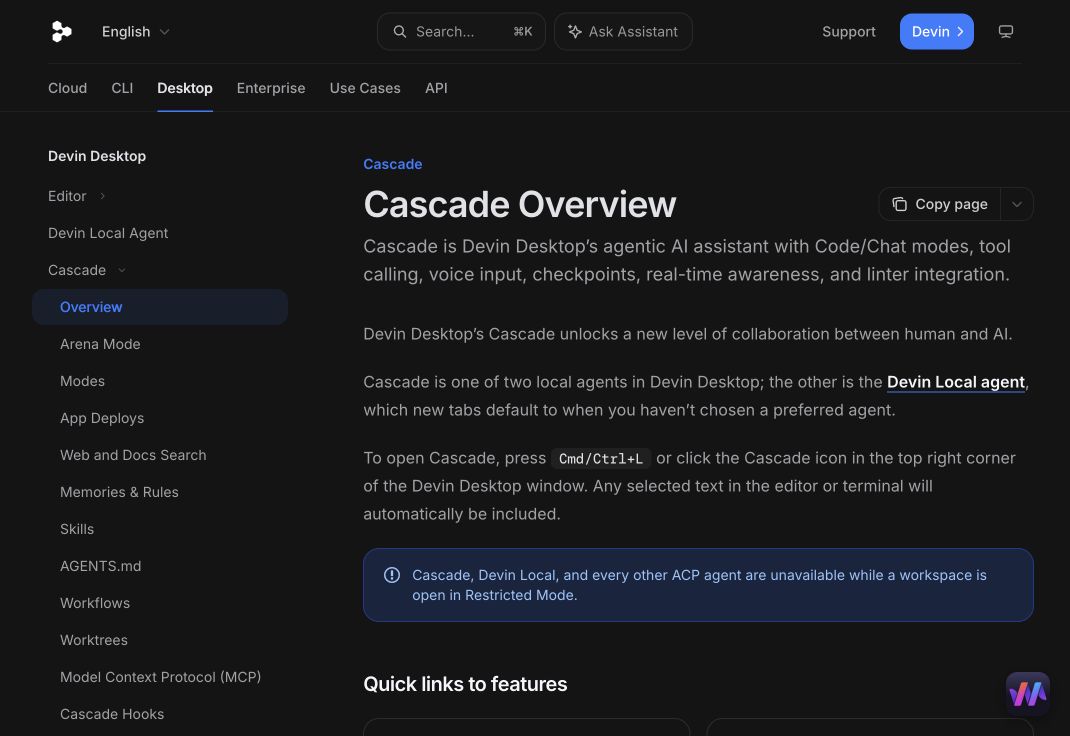Click the chevron arrow on Devin button
Screen dimensions: 1070x736
point(960,31)
